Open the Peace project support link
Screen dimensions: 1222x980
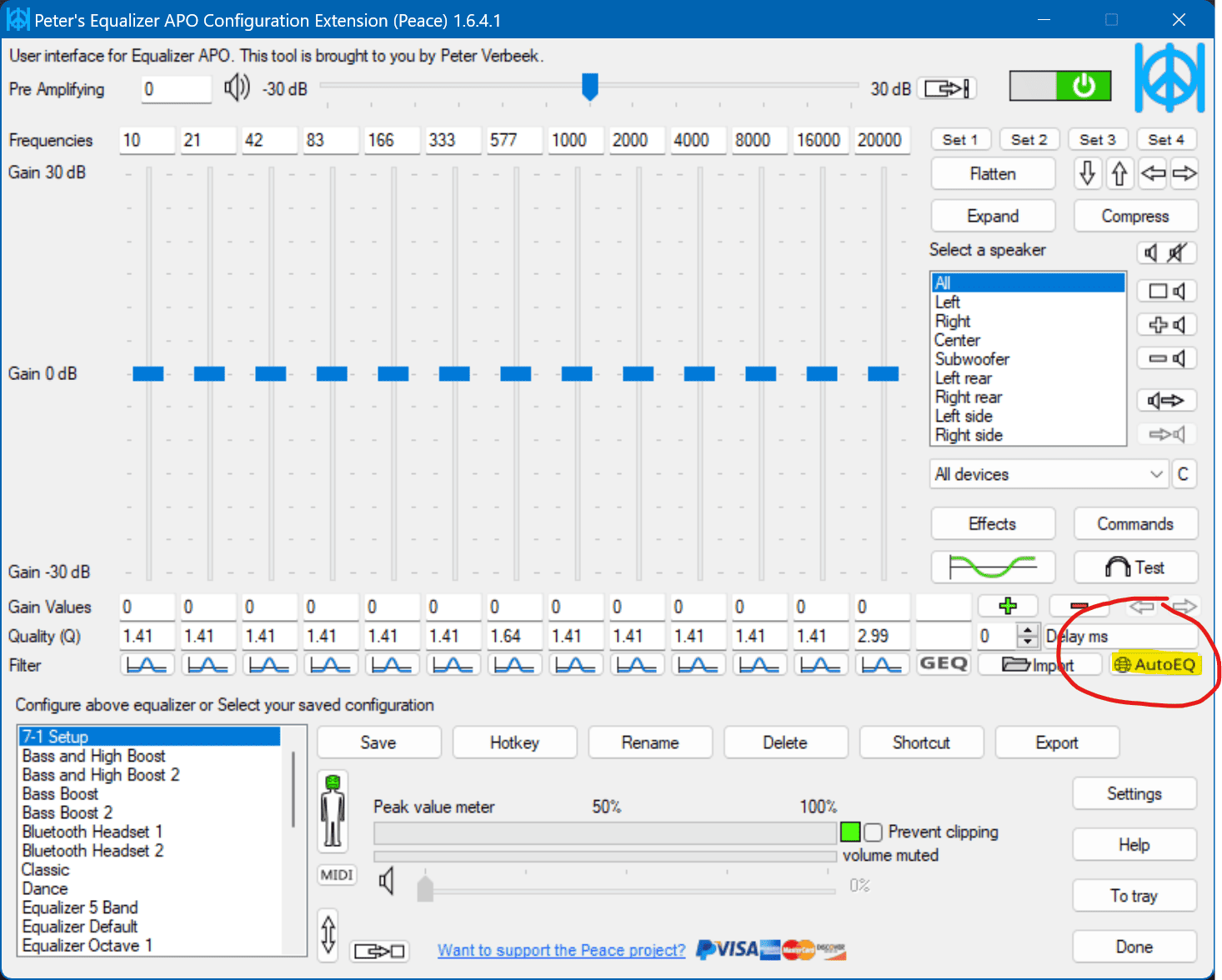tap(560, 950)
